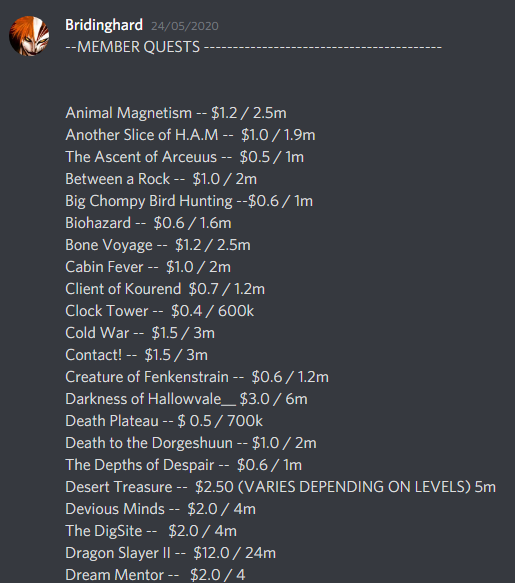Viewport: 515px width, 583px height.
Task: Click the Between a Rock entry
Action: [x=161, y=179]
